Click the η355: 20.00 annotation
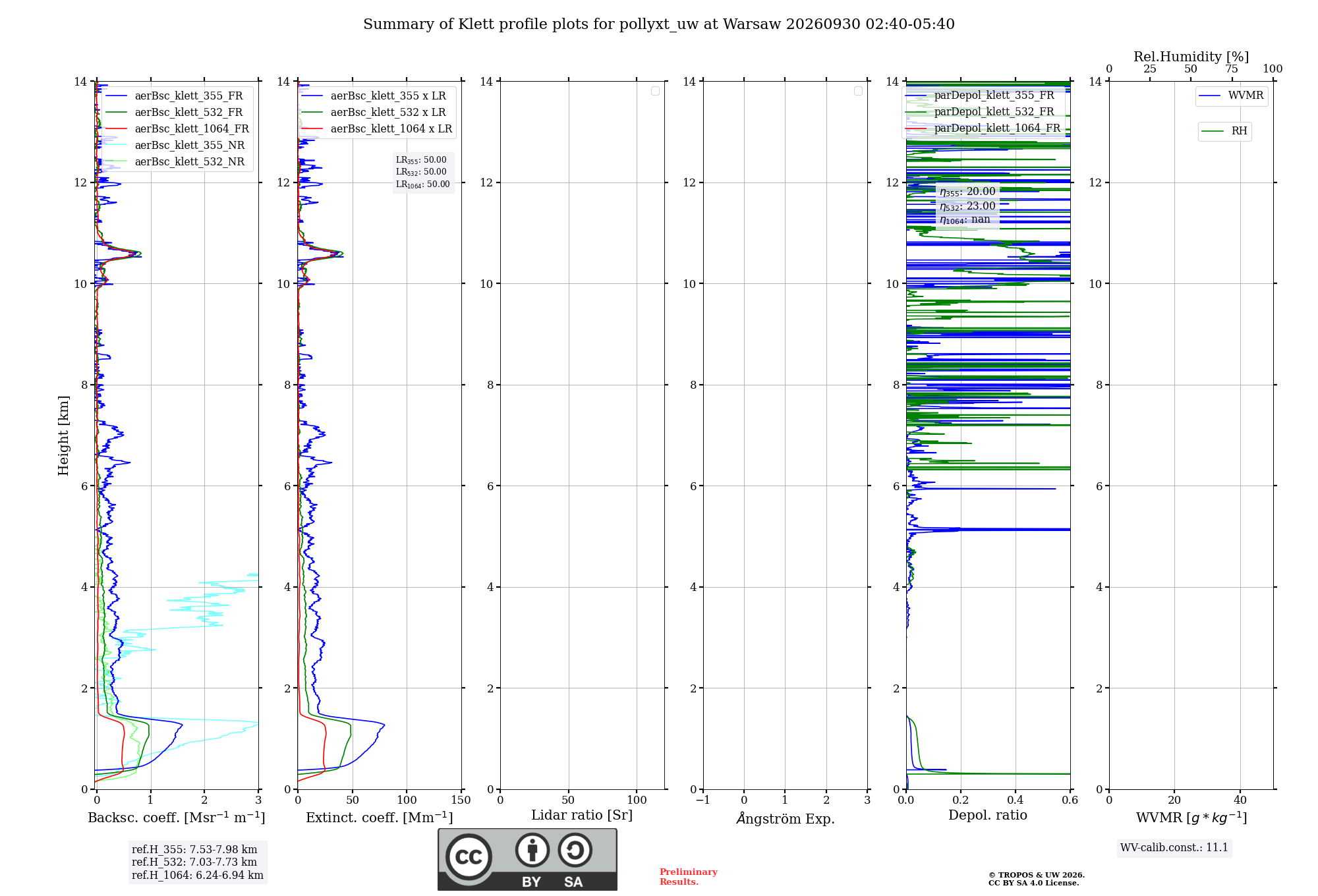 click(x=967, y=192)
